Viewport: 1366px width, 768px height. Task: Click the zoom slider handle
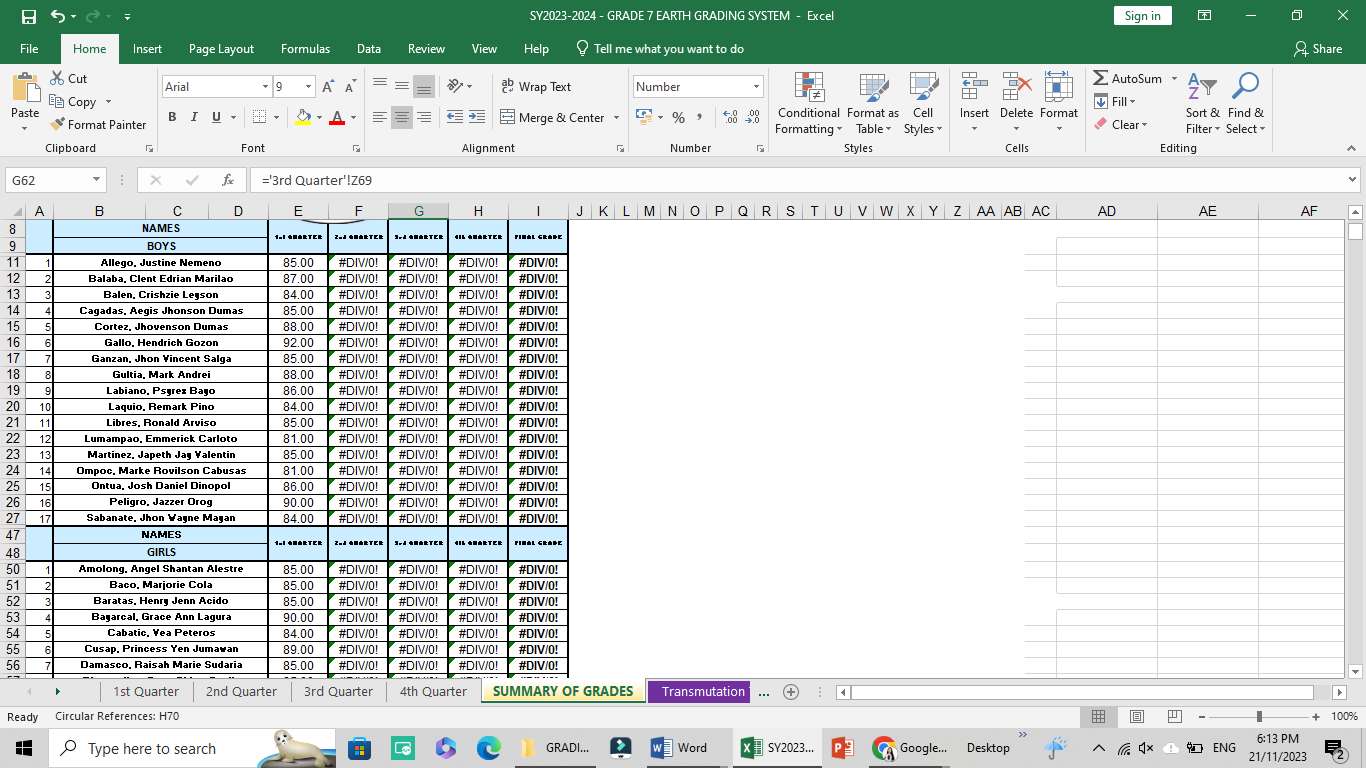coord(1259,717)
